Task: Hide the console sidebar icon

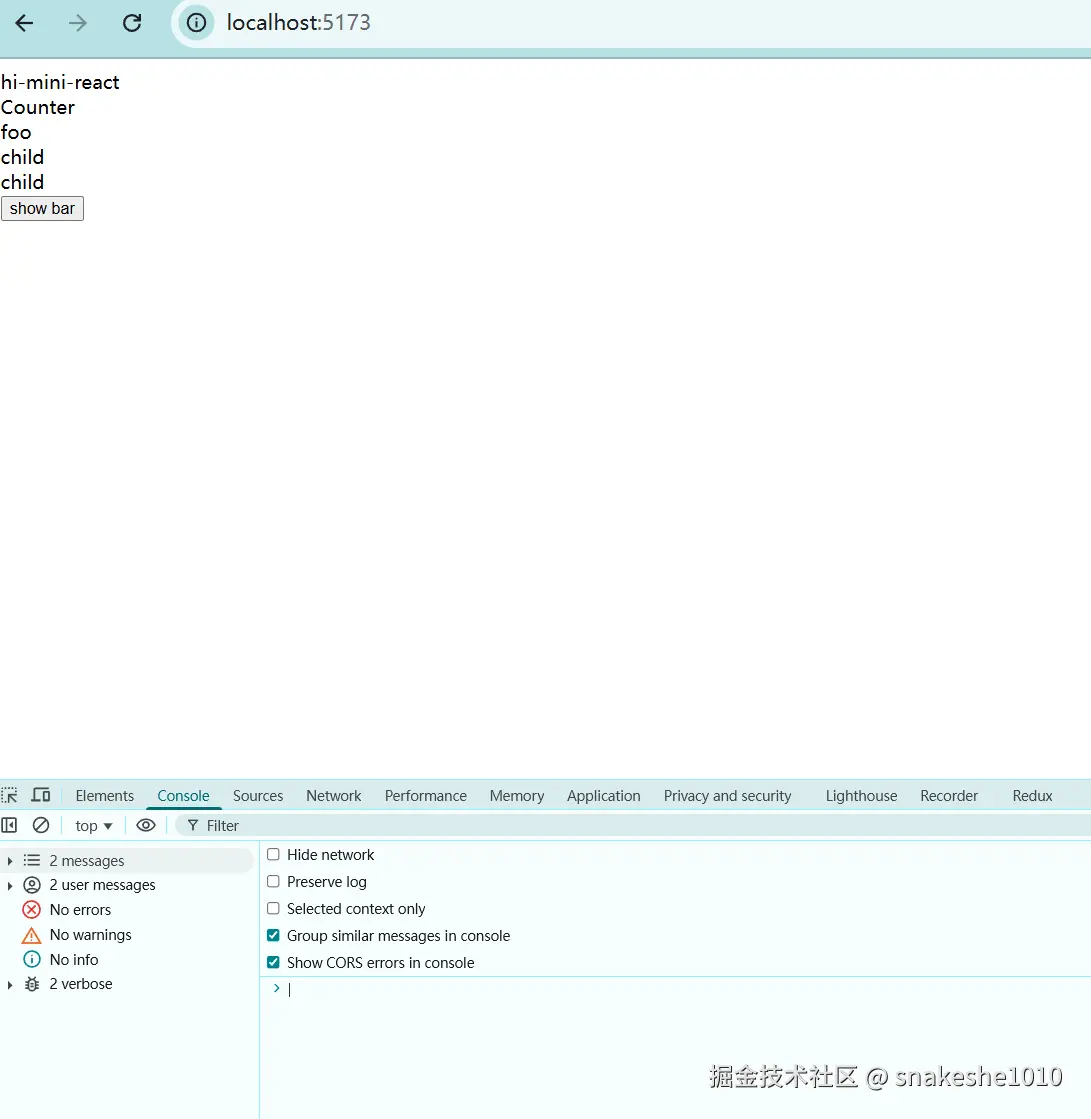Action: point(9,826)
